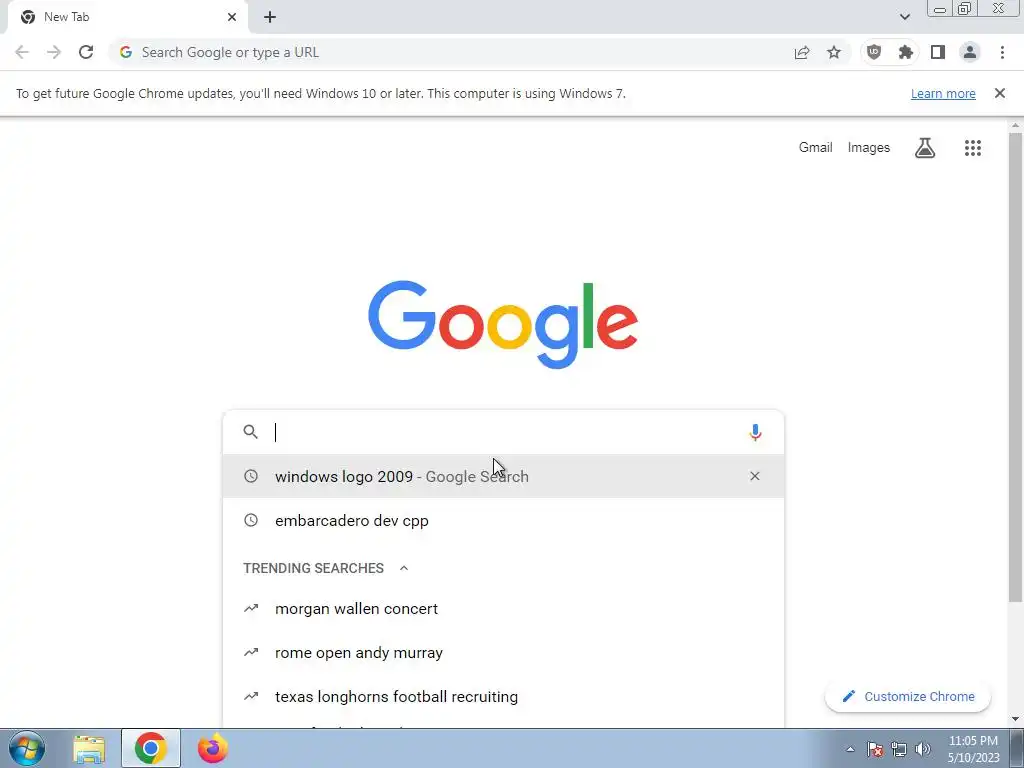Close the New Tab tab
Viewport: 1024px width, 768px height.
tap(232, 17)
